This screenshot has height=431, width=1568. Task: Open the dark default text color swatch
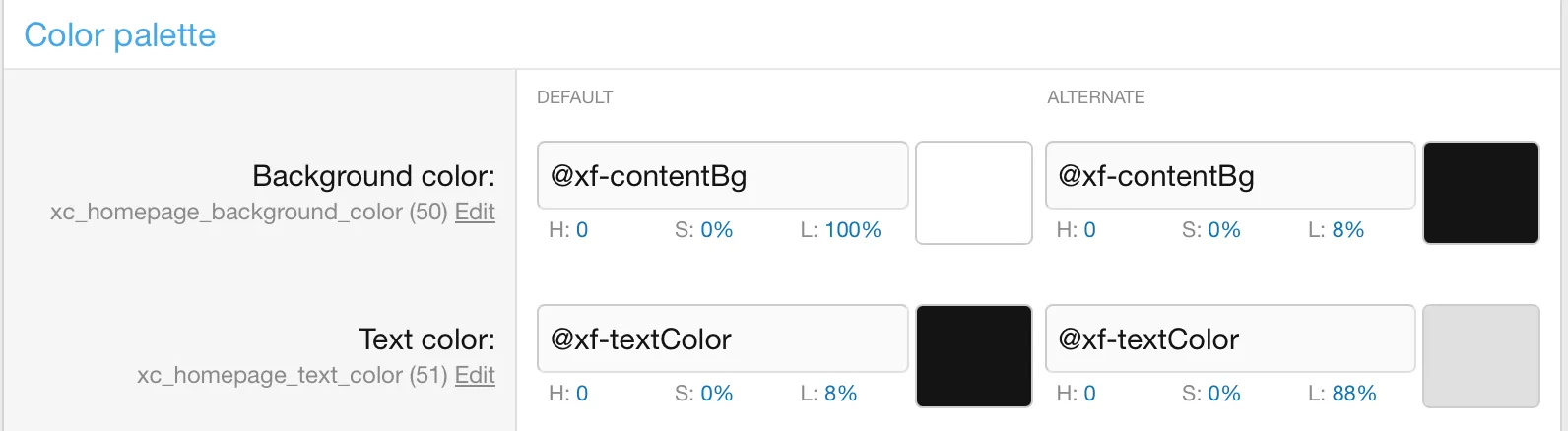973,356
